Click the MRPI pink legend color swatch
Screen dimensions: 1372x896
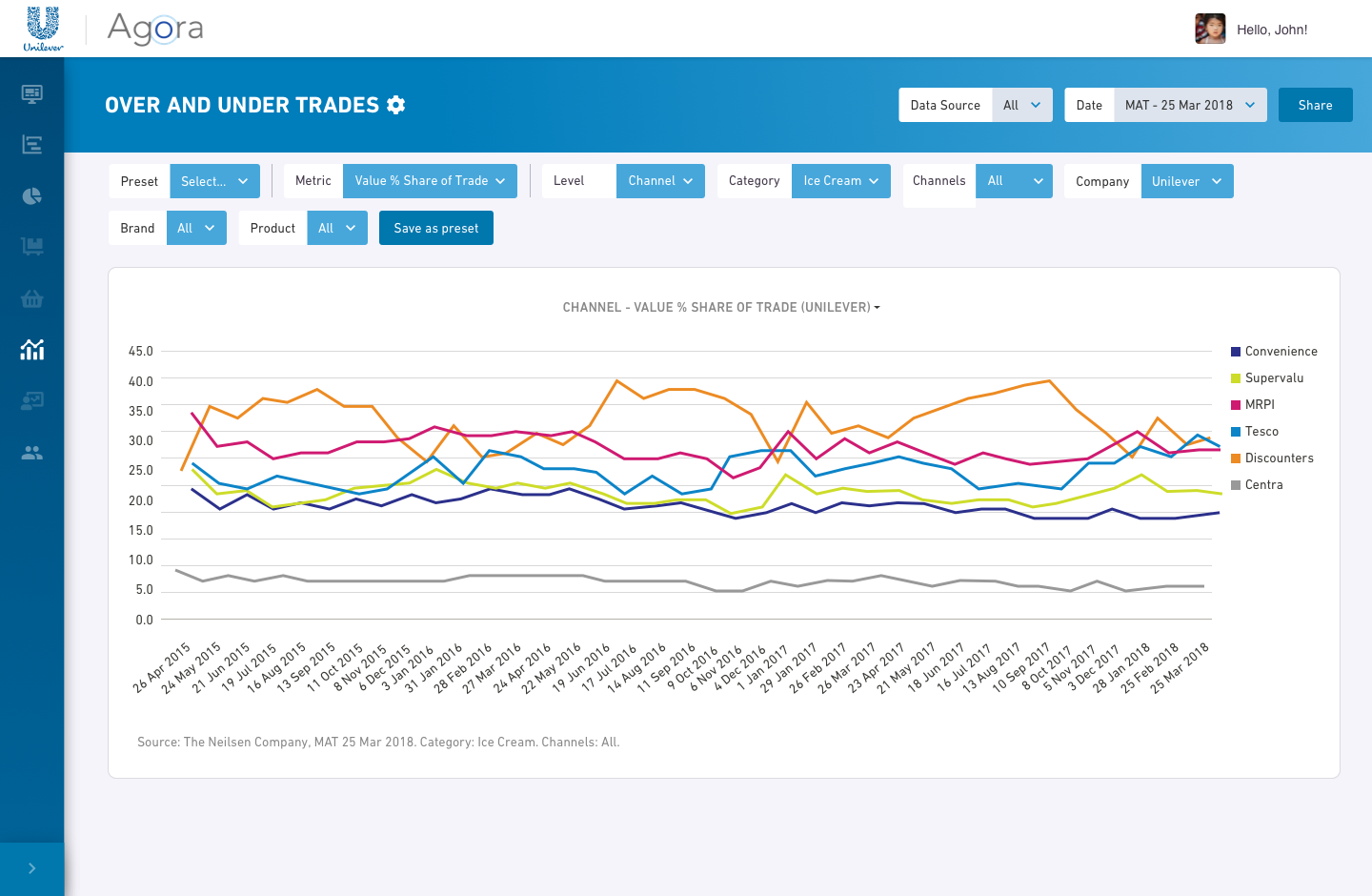tap(1236, 405)
